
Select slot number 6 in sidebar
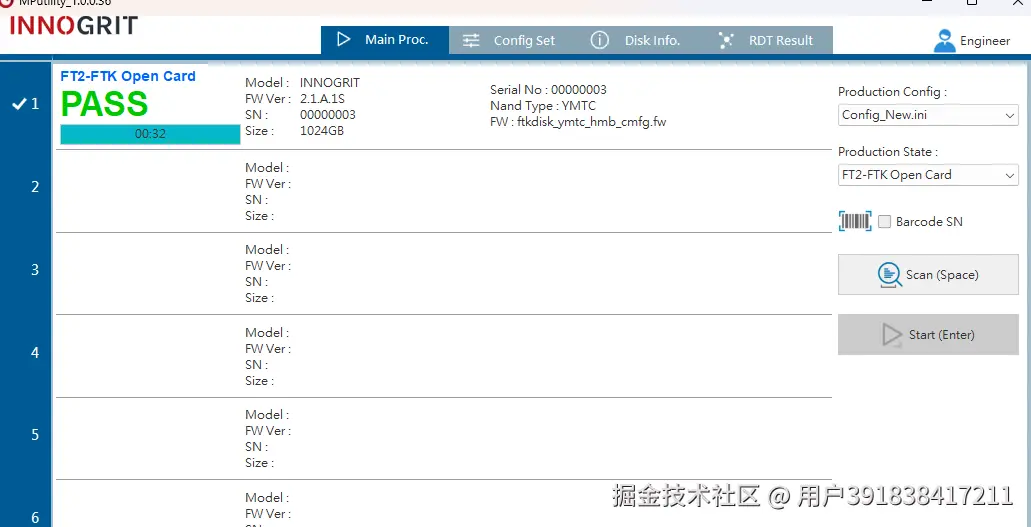point(35,518)
